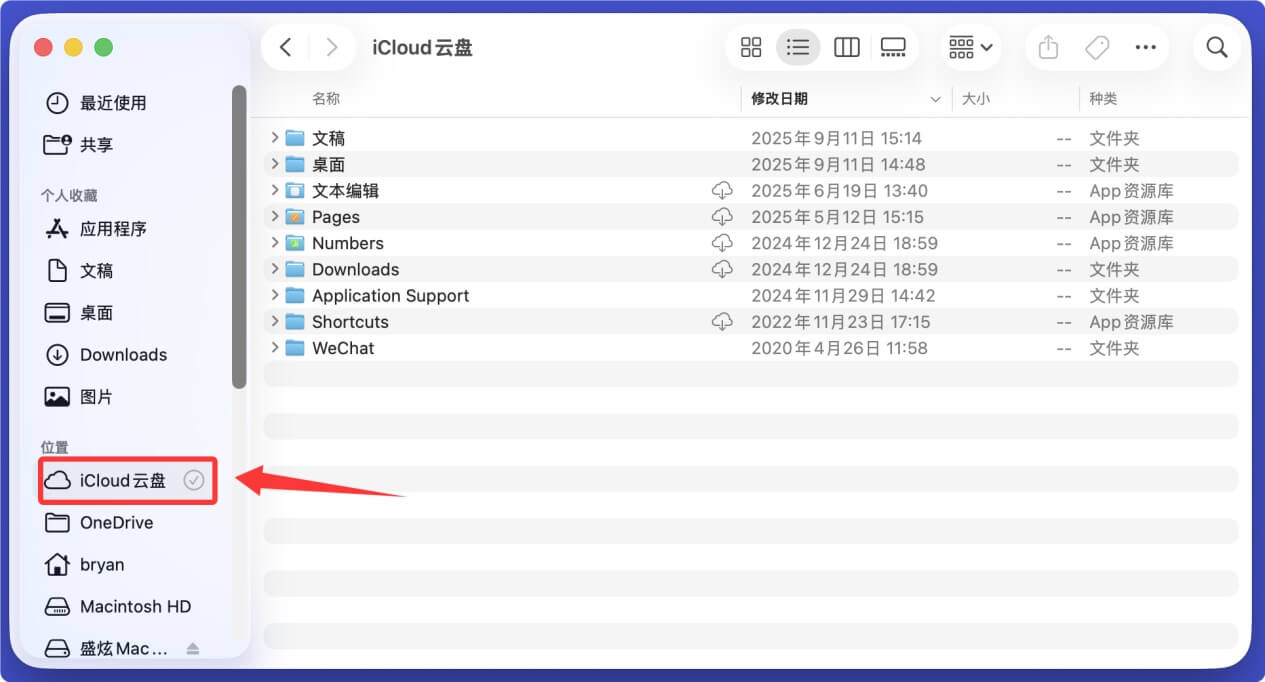This screenshot has height=682, width=1265.
Task: Click the Share toolbar icon
Action: pyautogui.click(x=1048, y=47)
